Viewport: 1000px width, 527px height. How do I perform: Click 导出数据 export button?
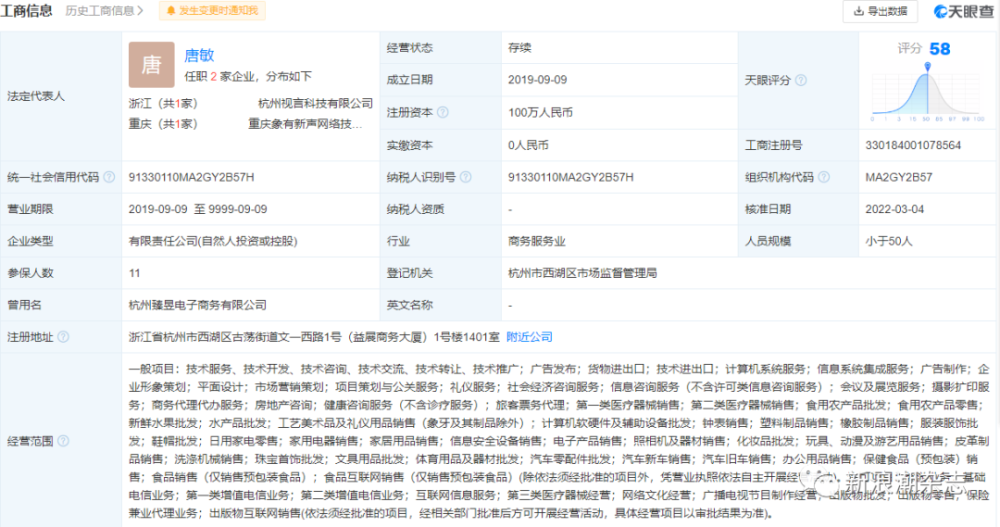[880, 11]
